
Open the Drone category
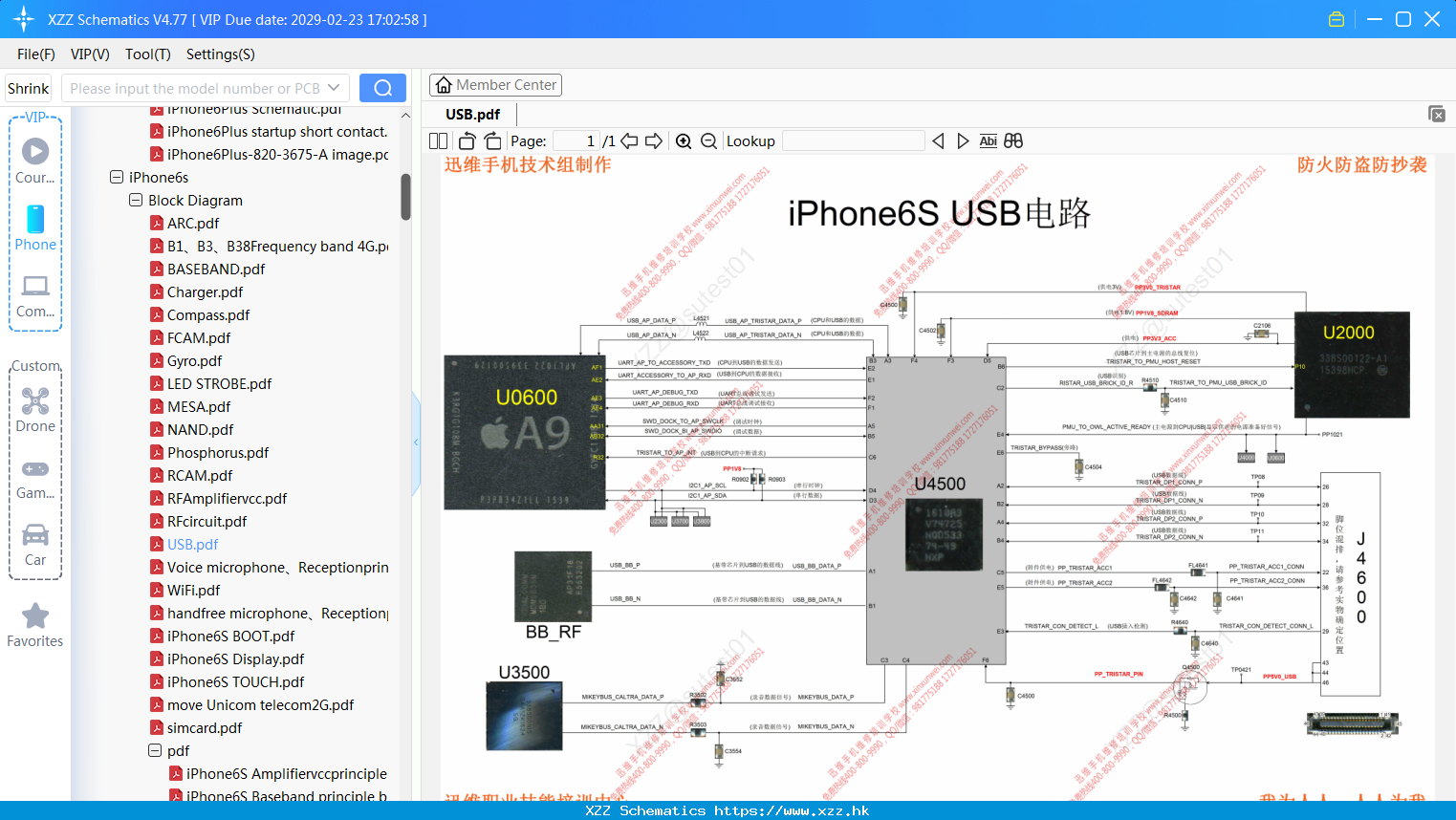[x=35, y=409]
